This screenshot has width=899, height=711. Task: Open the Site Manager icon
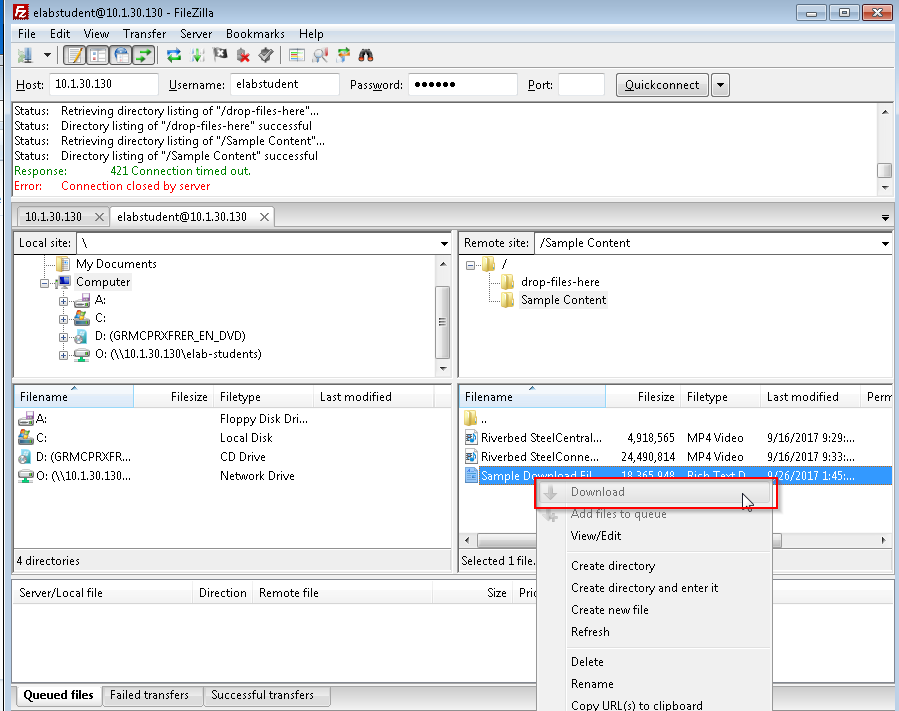[25, 56]
